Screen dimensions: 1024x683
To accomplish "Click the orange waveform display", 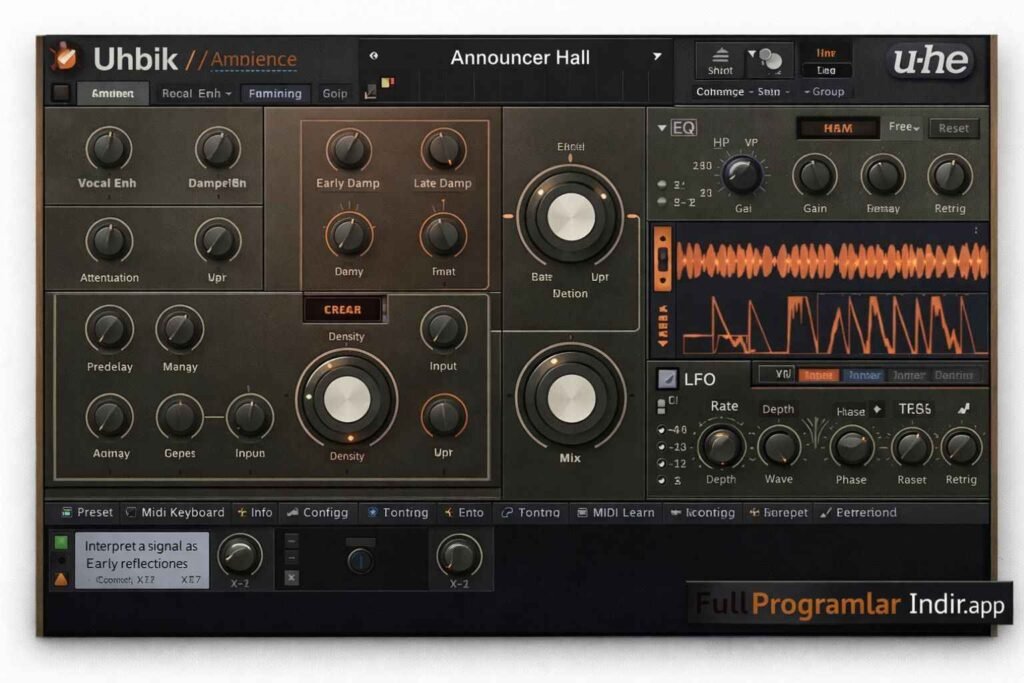I will [832, 260].
